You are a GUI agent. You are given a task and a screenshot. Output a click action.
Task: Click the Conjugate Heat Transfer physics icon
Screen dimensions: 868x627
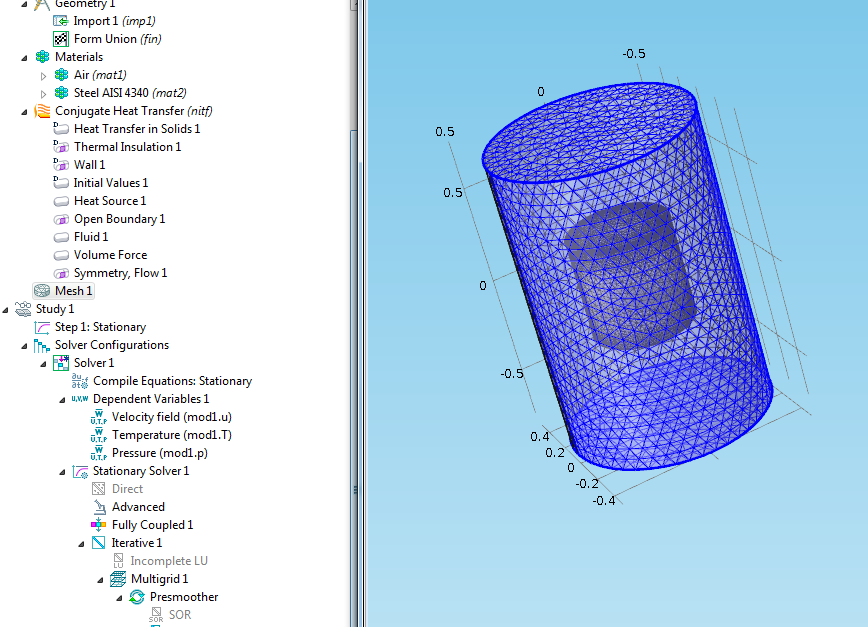click(42, 111)
